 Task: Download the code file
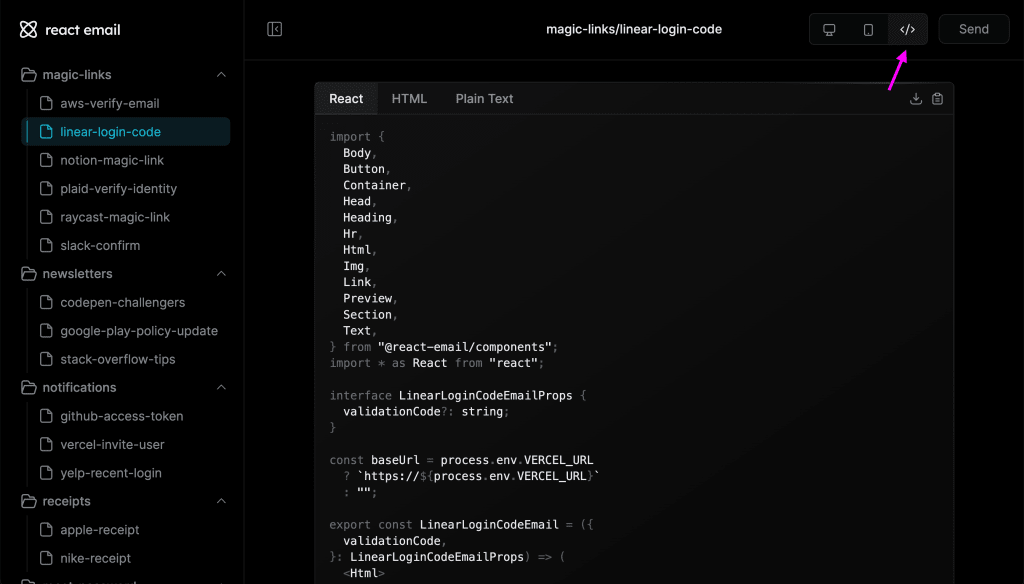916,99
